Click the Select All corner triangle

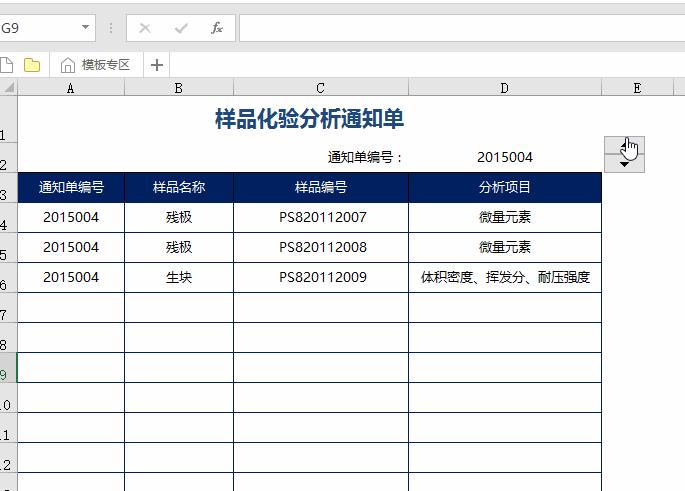pos(9,87)
